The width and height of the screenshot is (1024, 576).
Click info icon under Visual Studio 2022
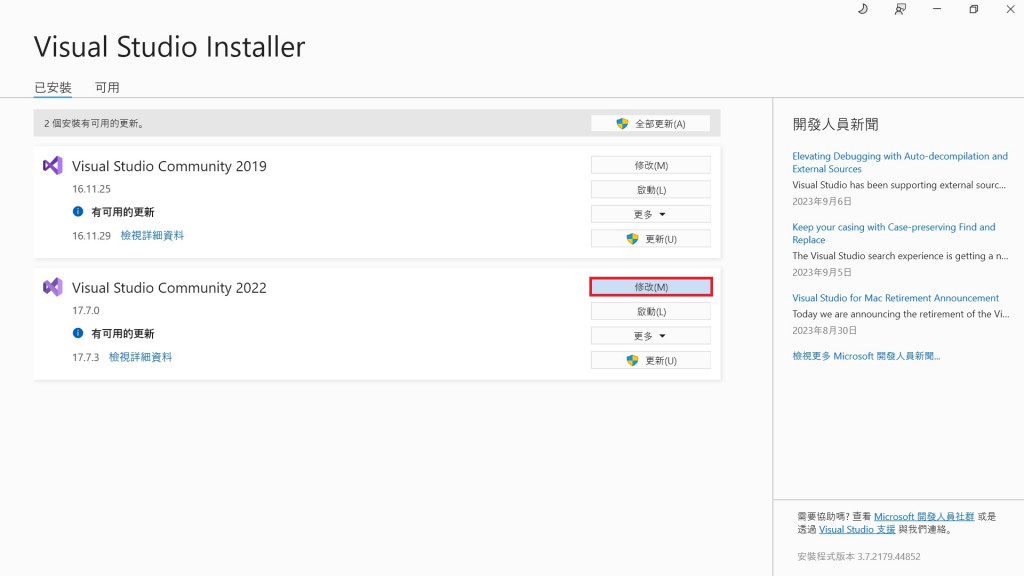click(x=78, y=333)
